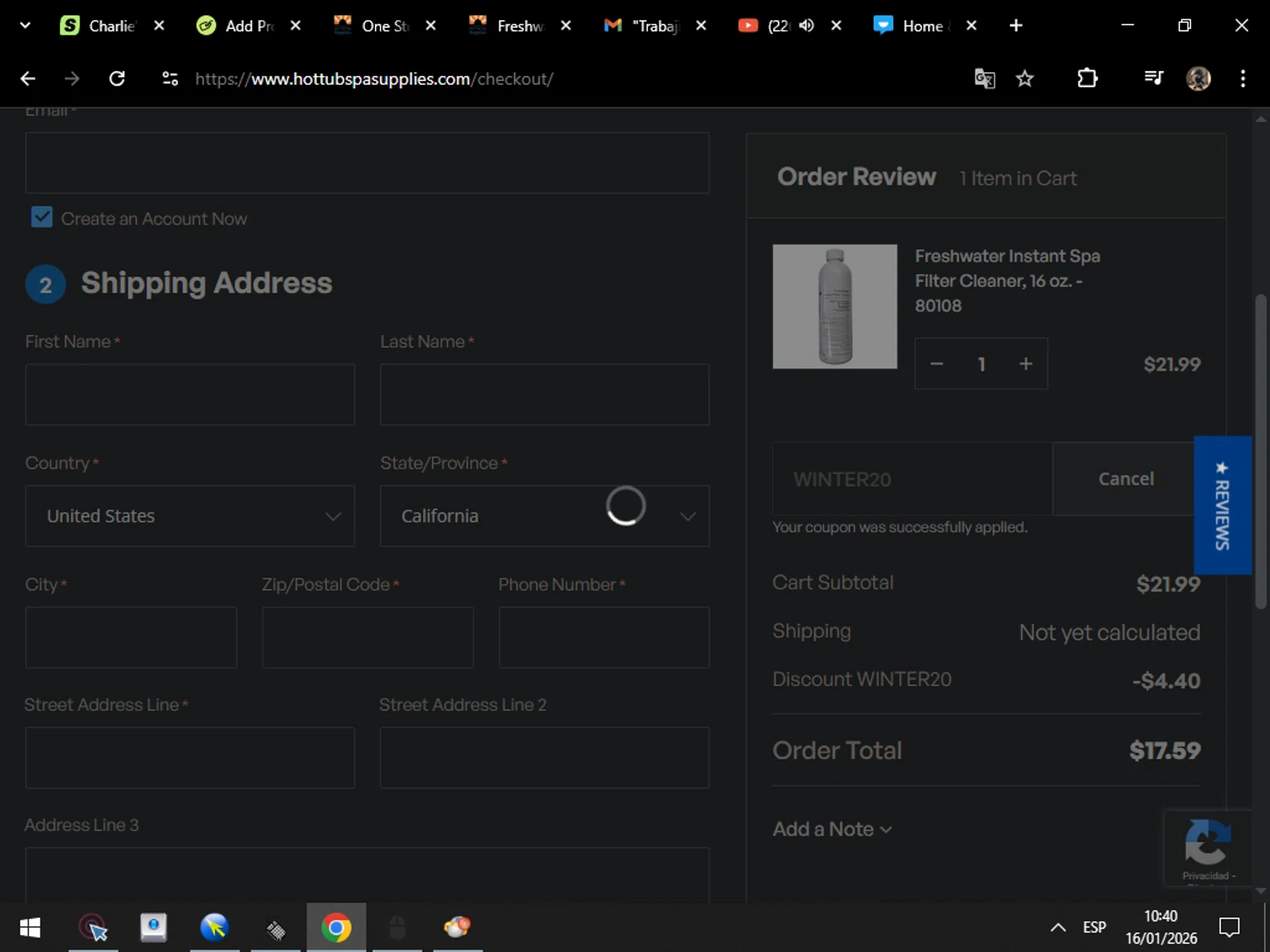Click the City field
This screenshot has width=1270, height=952.
tap(131, 637)
